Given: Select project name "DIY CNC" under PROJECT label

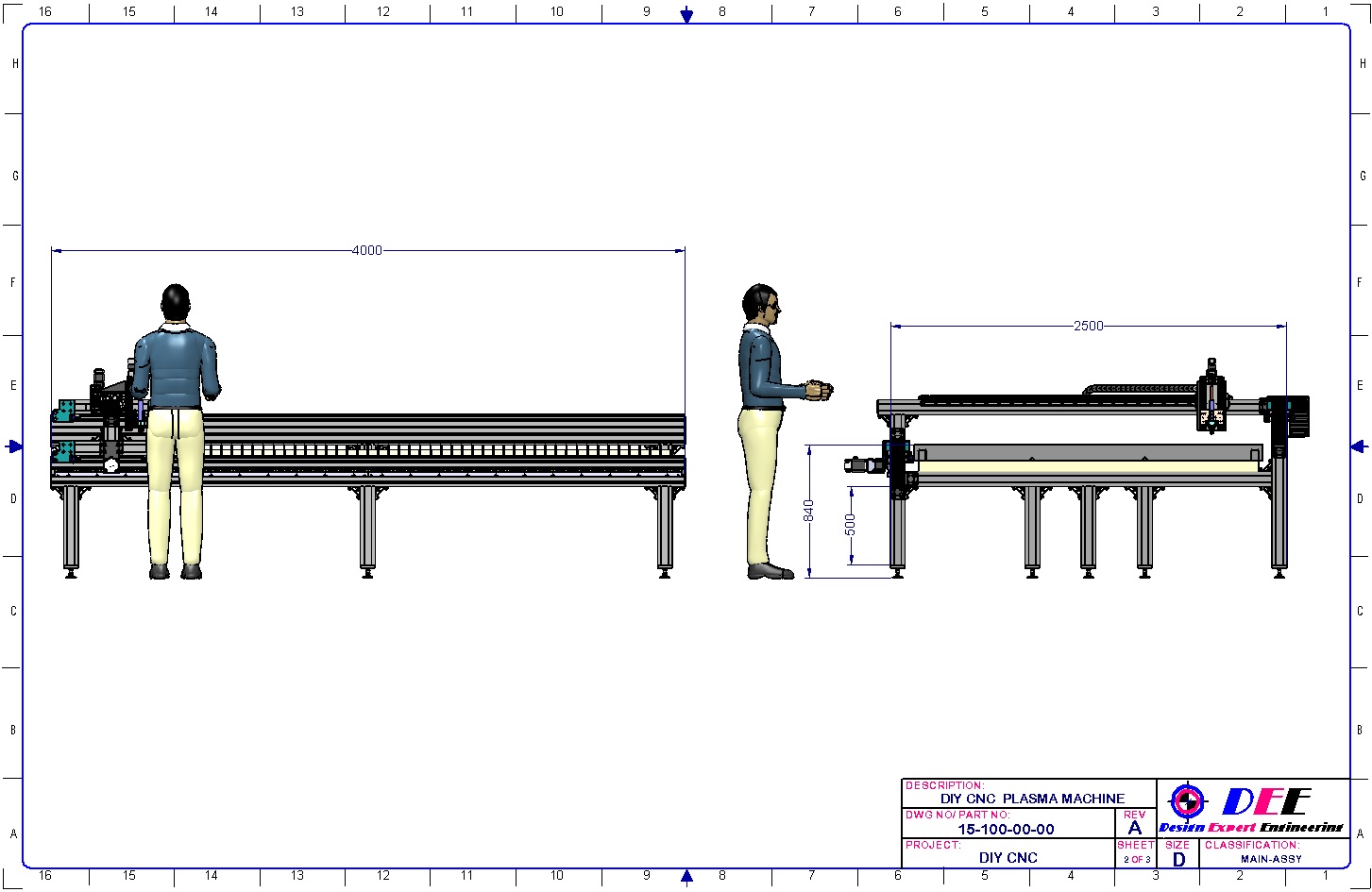Looking at the screenshot, I should point(1008,858).
